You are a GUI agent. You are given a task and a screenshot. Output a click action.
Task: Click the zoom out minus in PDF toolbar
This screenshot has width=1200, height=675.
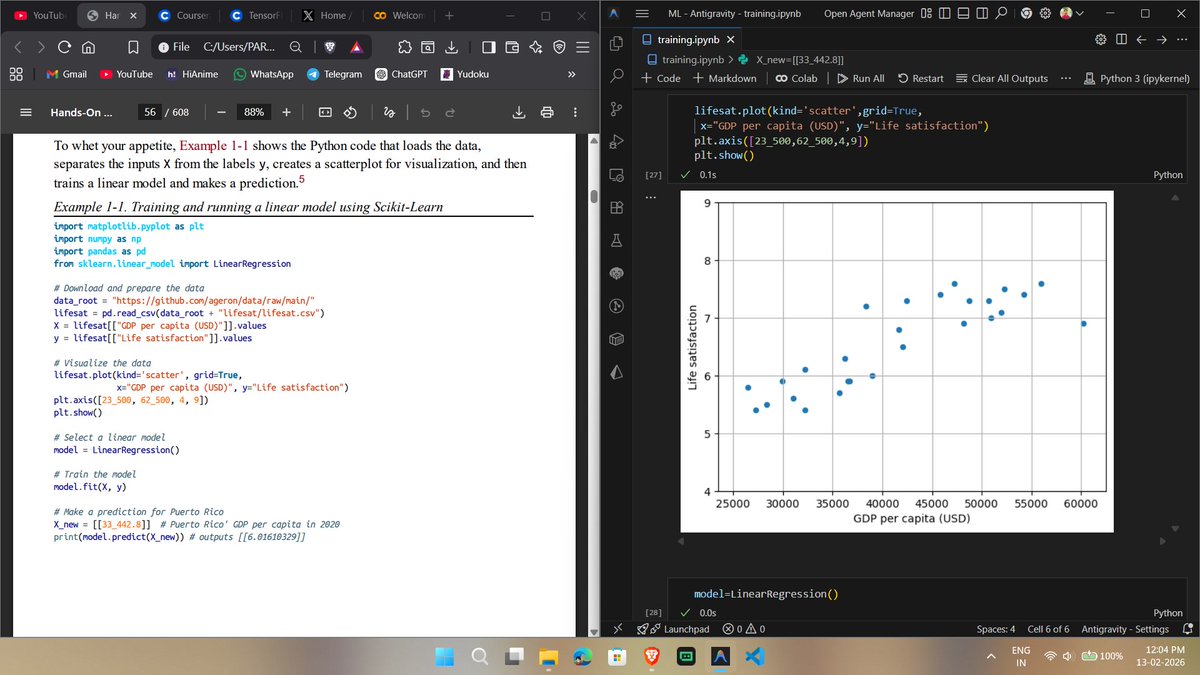[220, 113]
